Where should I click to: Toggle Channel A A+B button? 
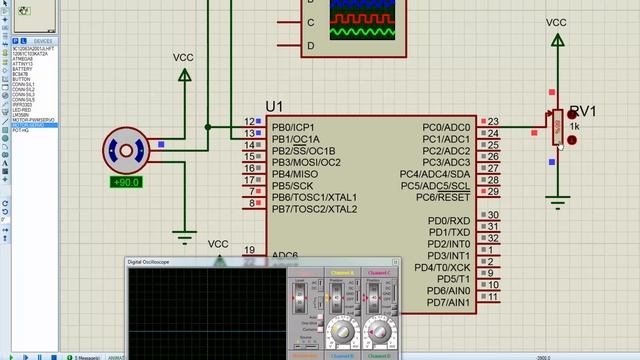tap(358, 313)
